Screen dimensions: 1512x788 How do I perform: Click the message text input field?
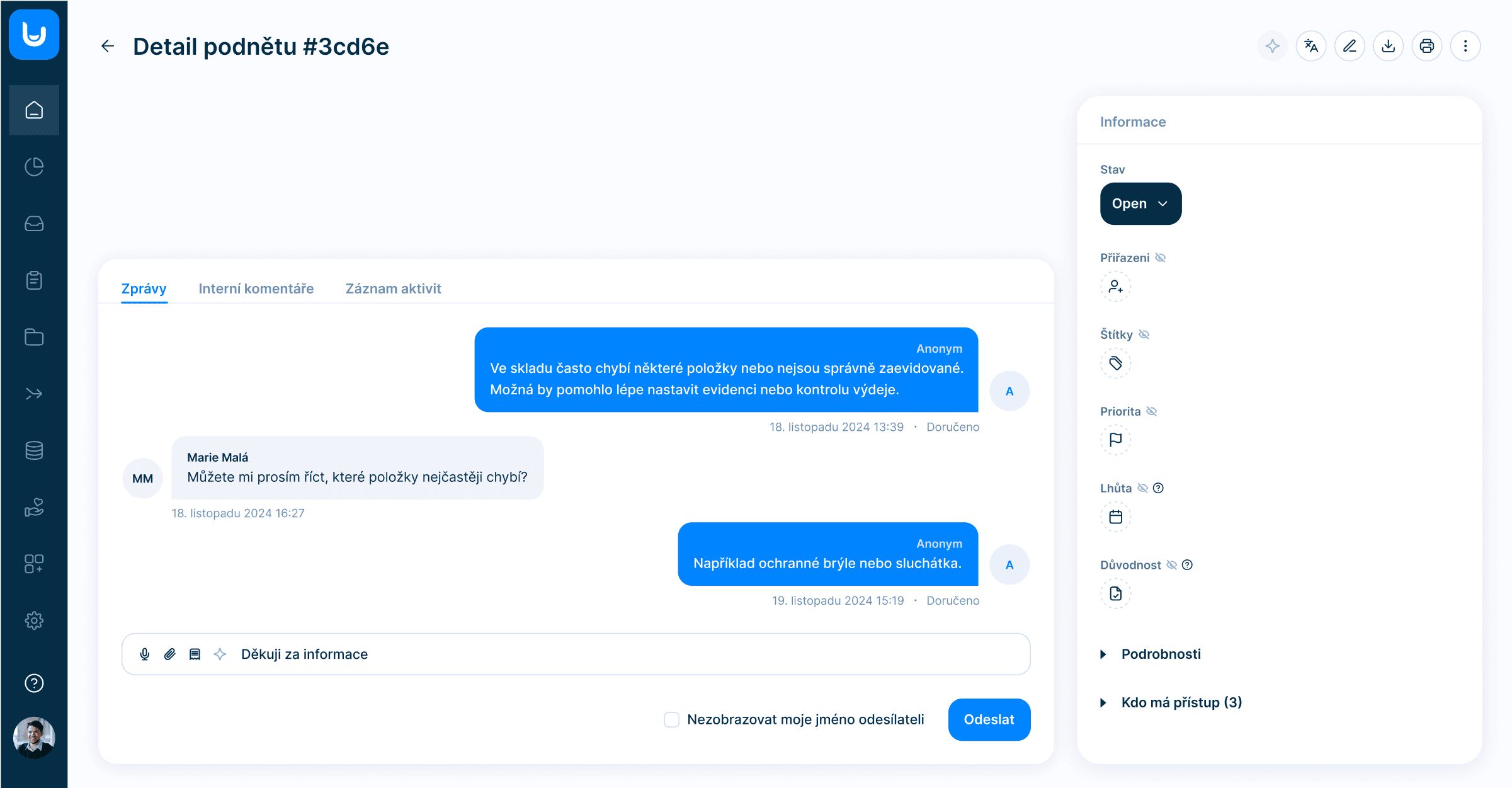630,654
